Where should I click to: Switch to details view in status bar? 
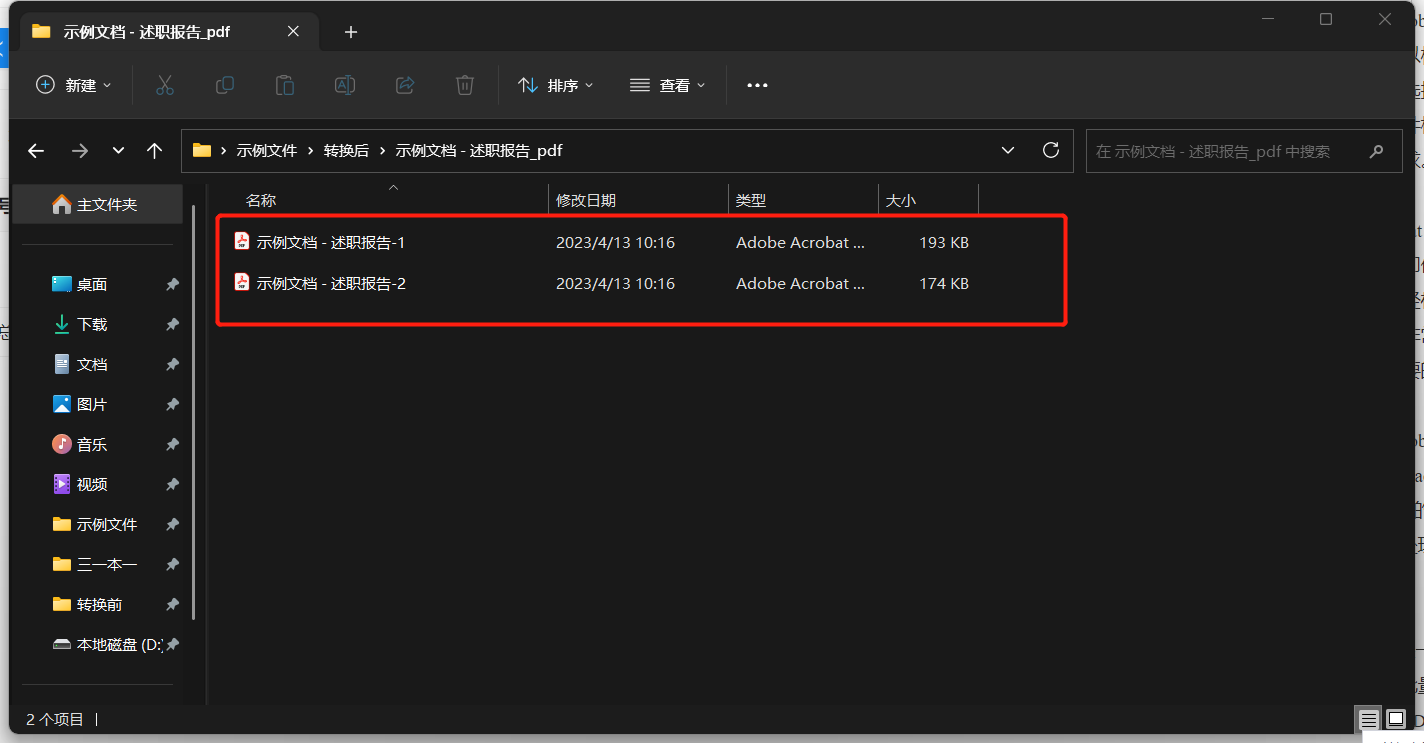tap(1368, 719)
